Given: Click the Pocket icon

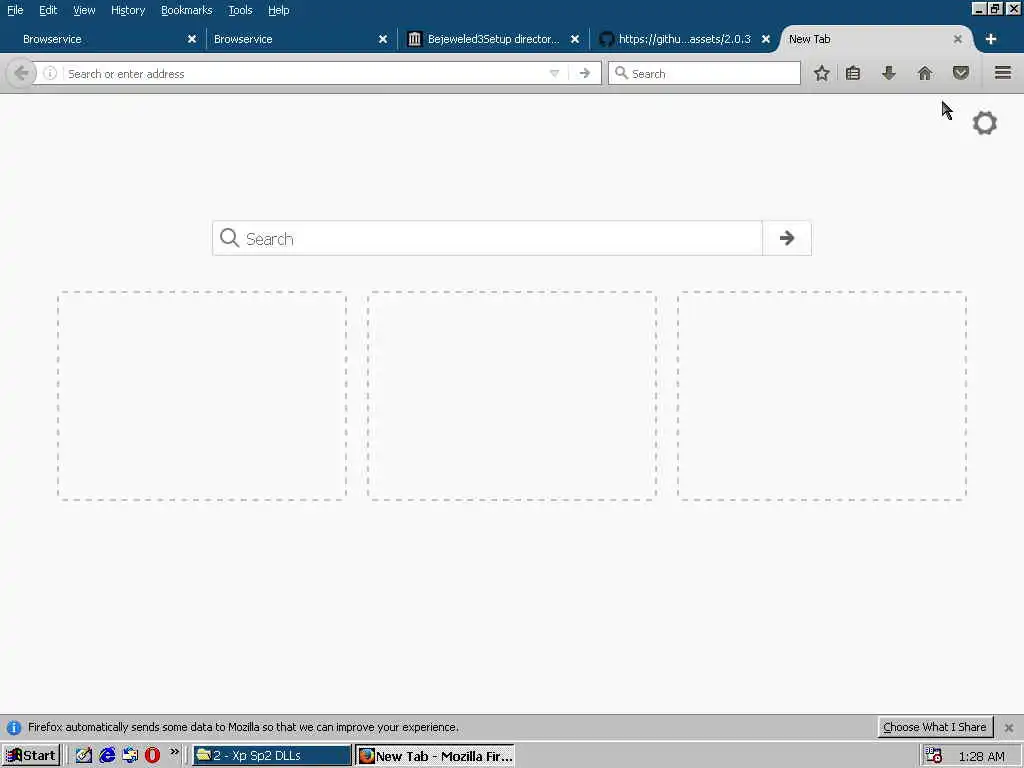Looking at the screenshot, I should [961, 72].
